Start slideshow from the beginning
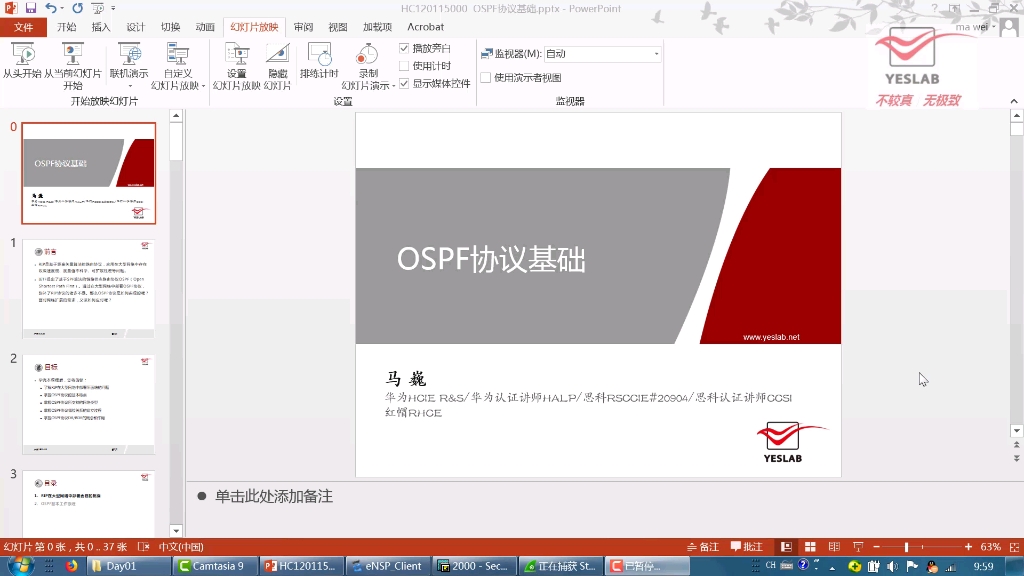 click(x=22, y=65)
